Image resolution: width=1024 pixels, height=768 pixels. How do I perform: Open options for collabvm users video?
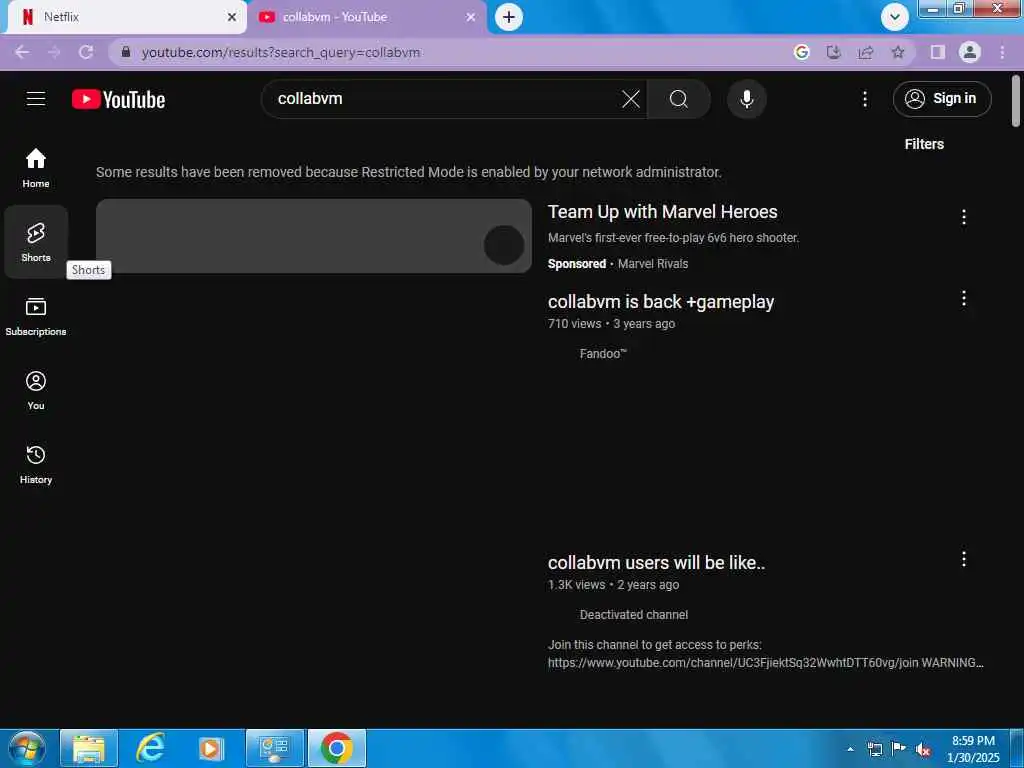pyautogui.click(x=963, y=559)
